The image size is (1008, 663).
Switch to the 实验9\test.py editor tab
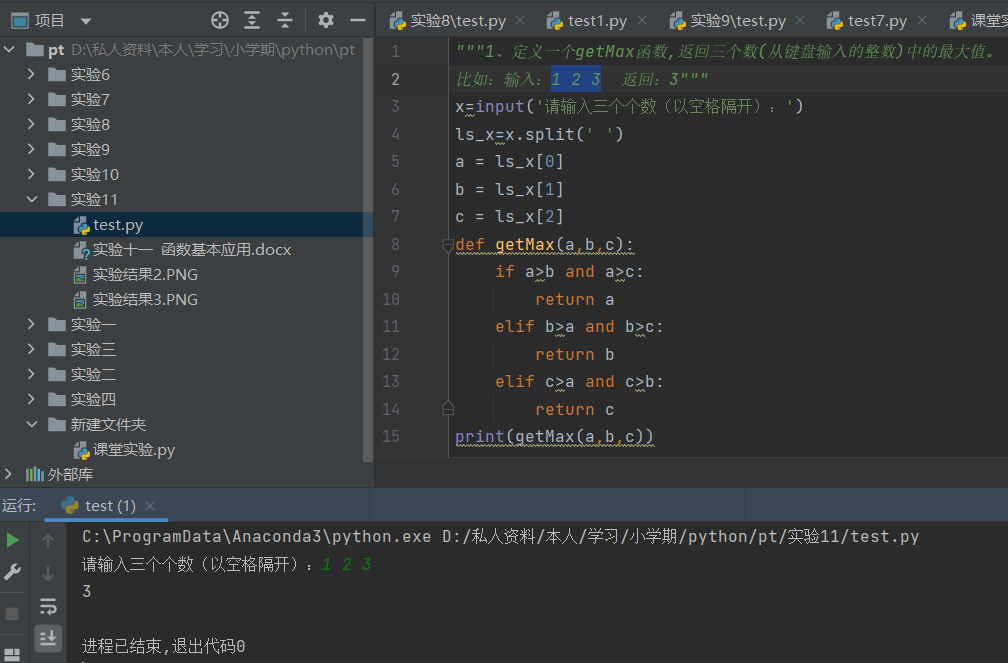(737, 21)
